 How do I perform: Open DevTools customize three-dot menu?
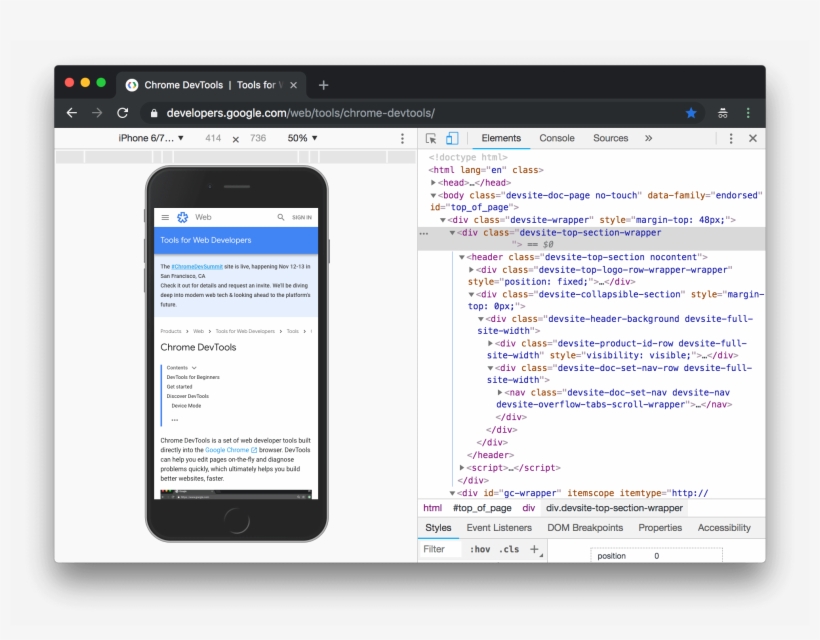[731, 139]
